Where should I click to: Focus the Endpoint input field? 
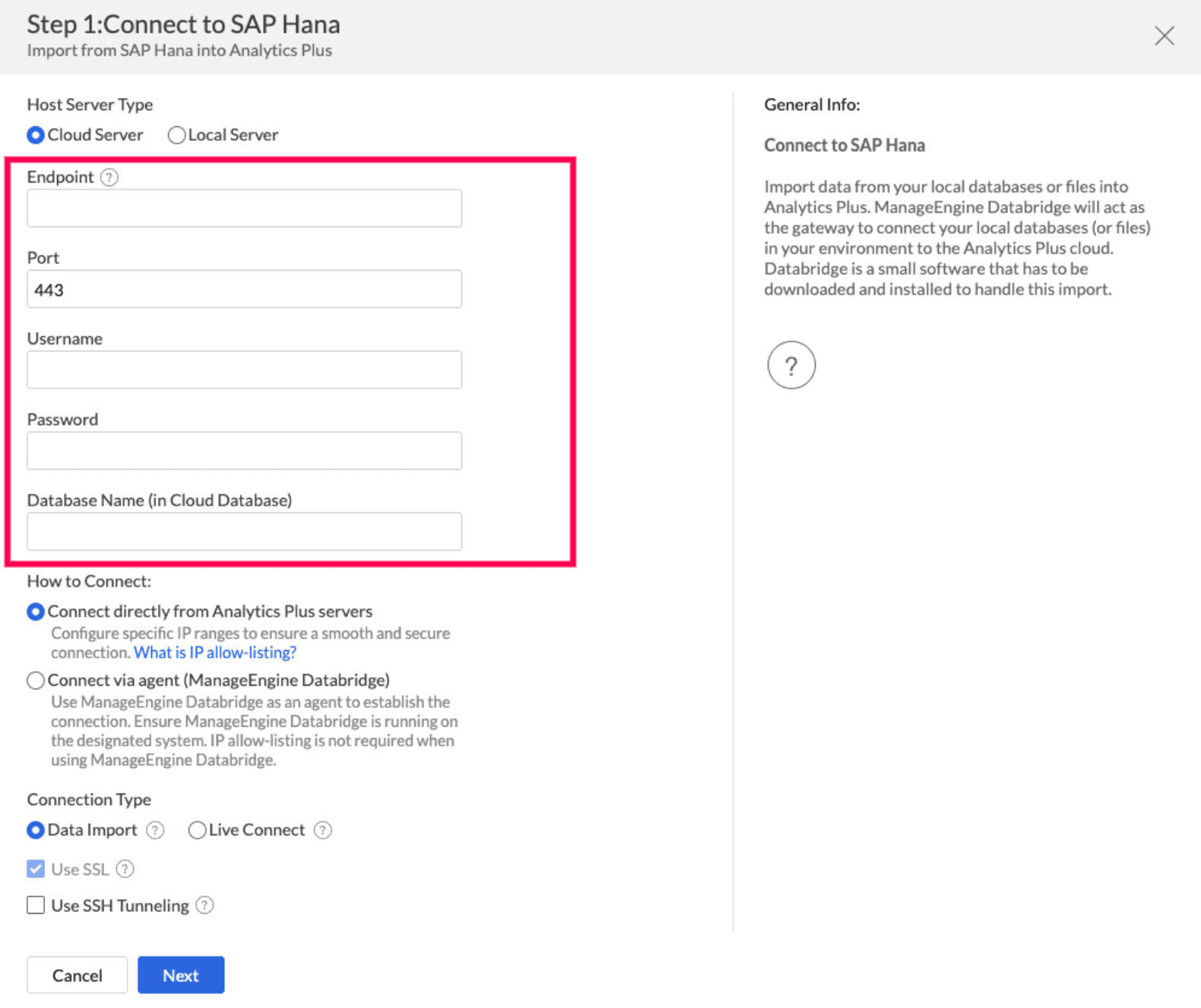pyautogui.click(x=244, y=208)
